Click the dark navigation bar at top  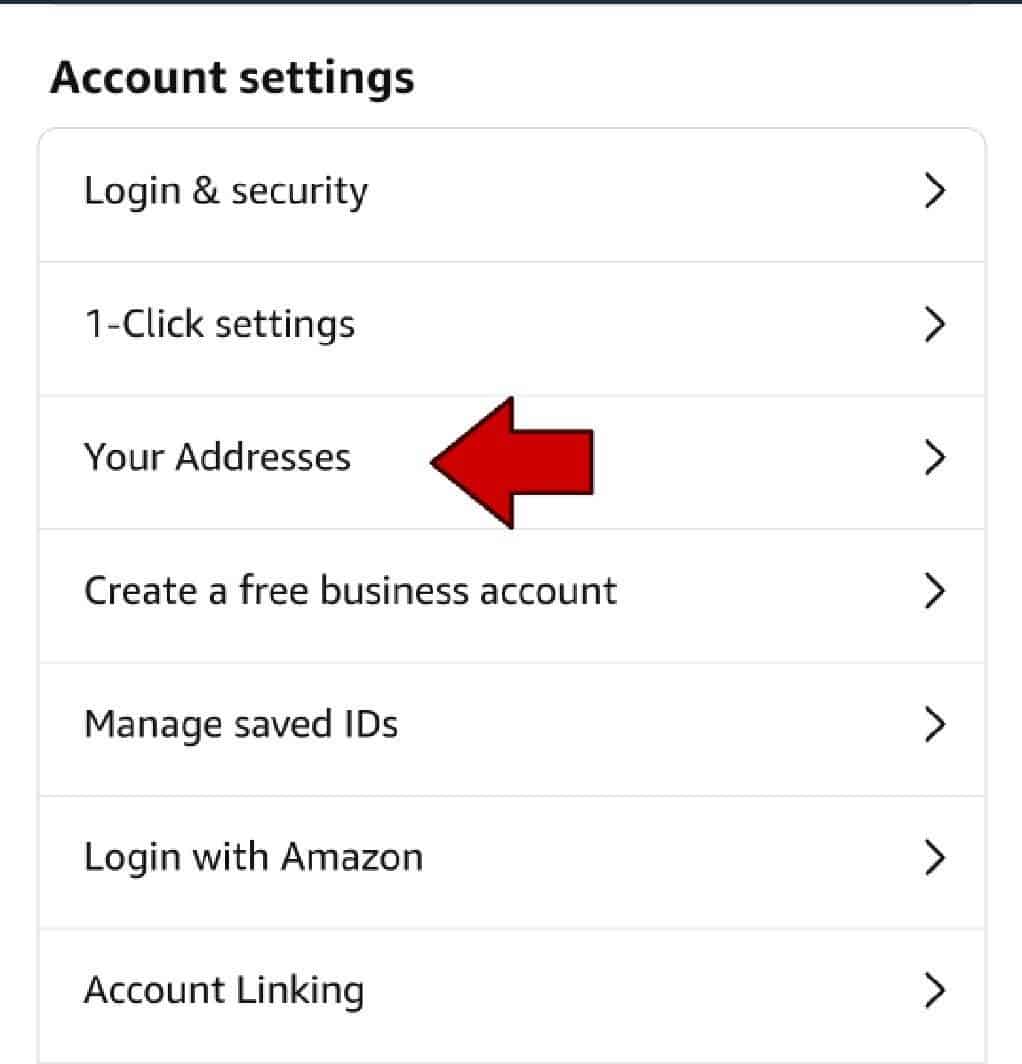(x=511, y=5)
